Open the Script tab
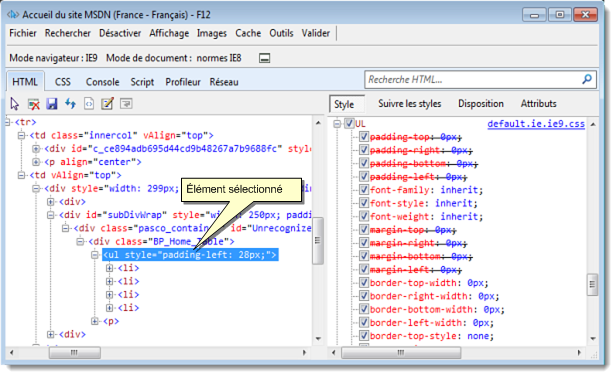616x377 pixels. pyautogui.click(x=142, y=82)
